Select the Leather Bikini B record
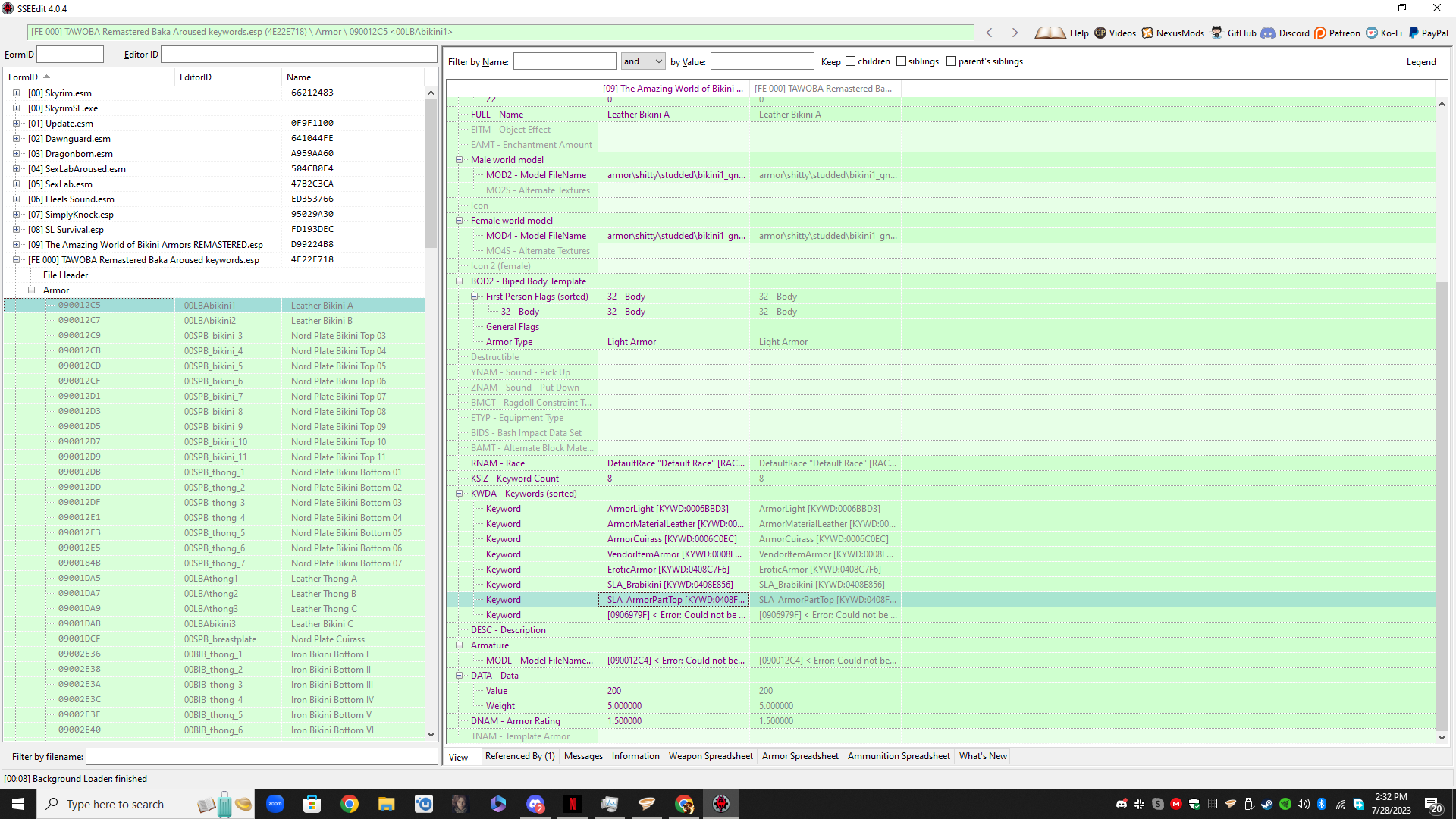This screenshot has width=1456, height=819. coord(321,321)
